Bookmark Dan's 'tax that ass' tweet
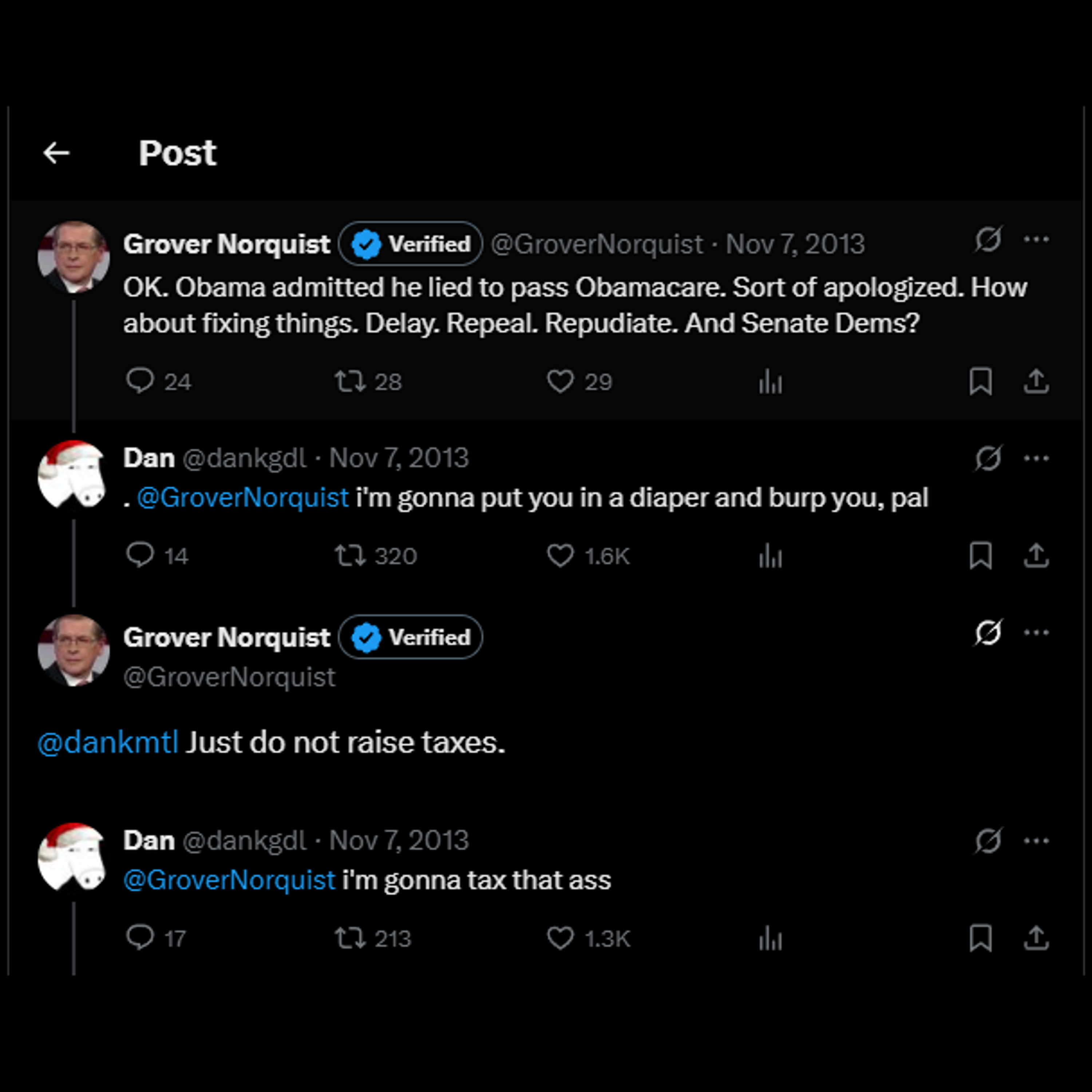The width and height of the screenshot is (1092, 1092). click(x=981, y=938)
